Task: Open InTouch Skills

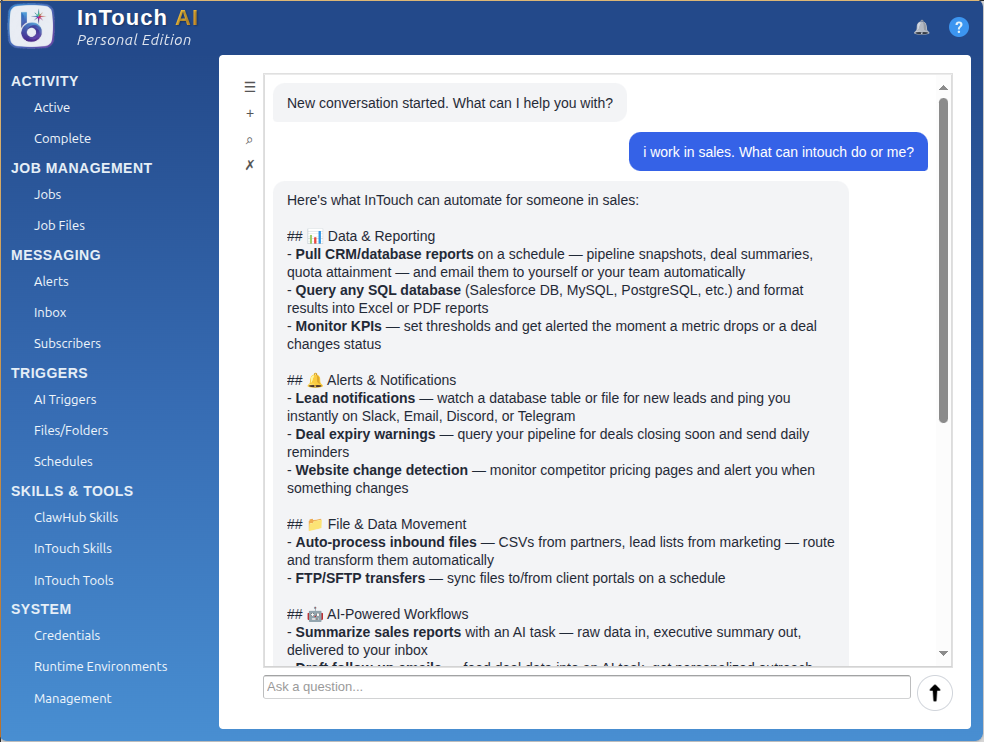Action: pos(73,549)
